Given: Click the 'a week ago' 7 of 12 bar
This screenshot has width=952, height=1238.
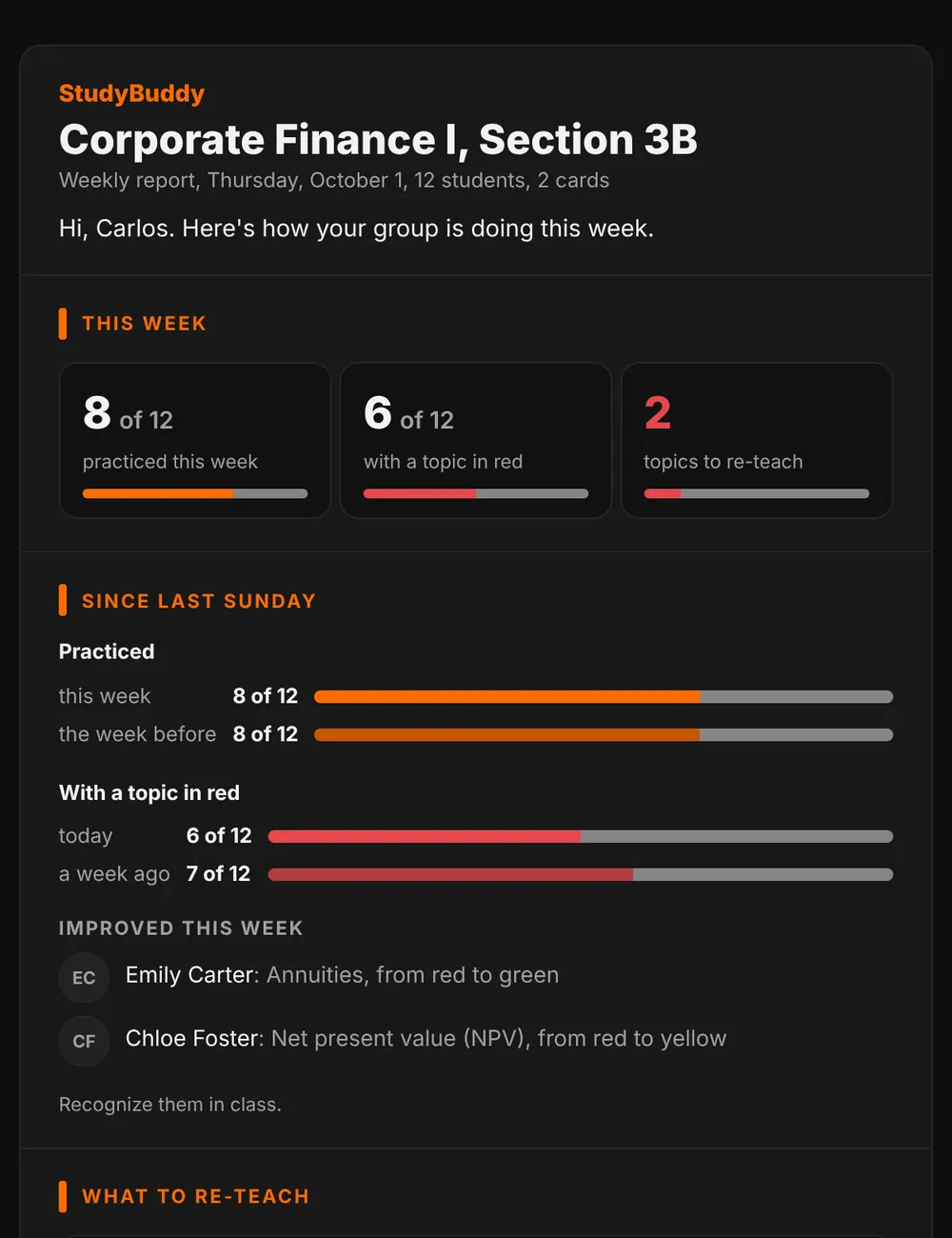Looking at the screenshot, I should click(x=581, y=875).
